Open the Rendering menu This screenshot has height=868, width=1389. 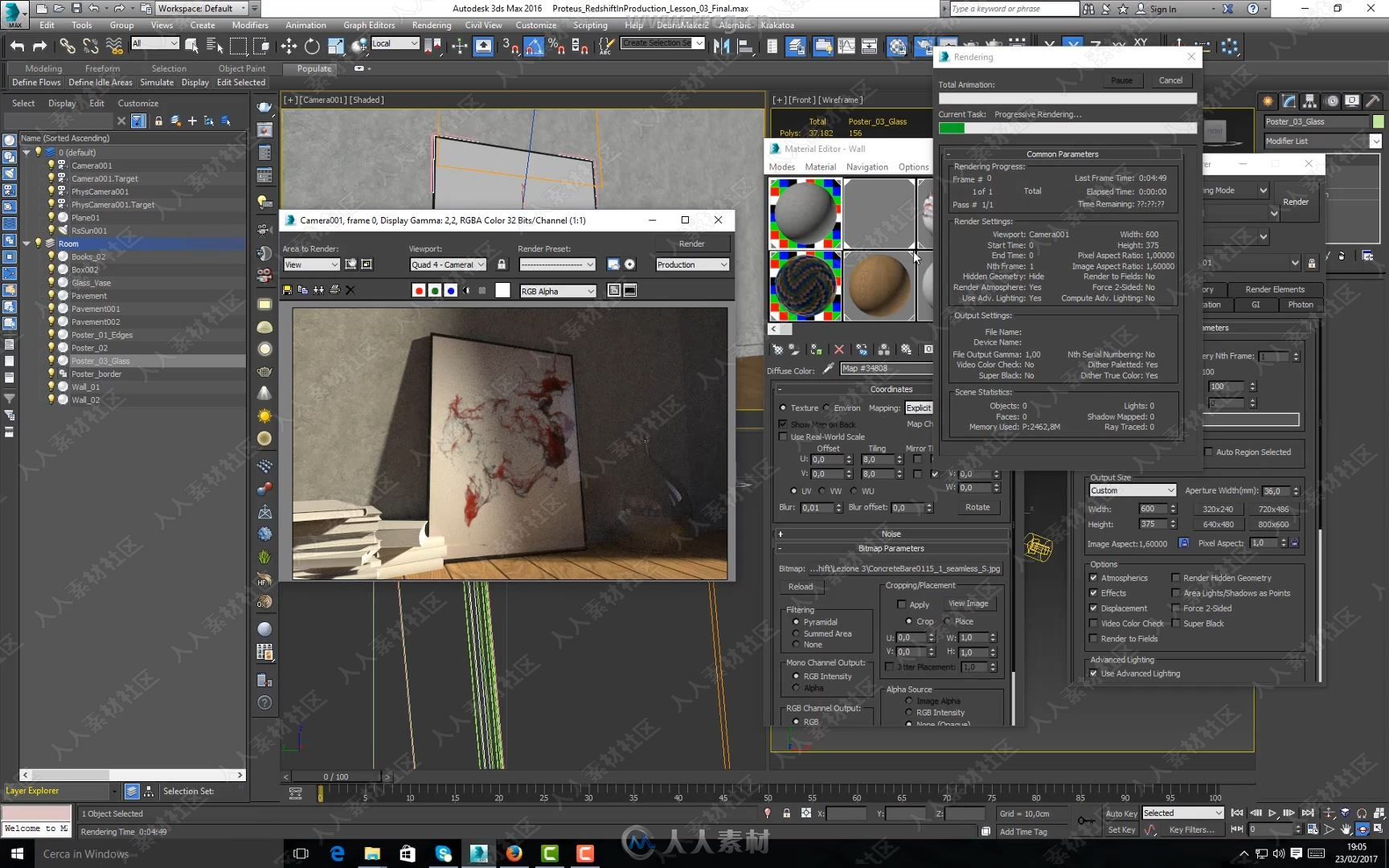432,25
